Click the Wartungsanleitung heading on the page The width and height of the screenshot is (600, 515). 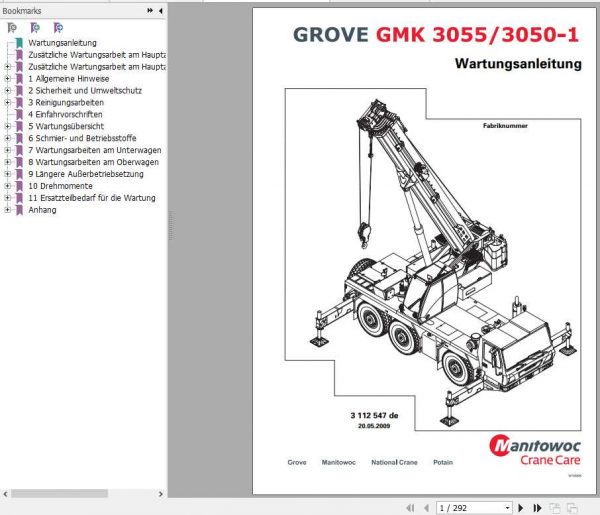[518, 64]
